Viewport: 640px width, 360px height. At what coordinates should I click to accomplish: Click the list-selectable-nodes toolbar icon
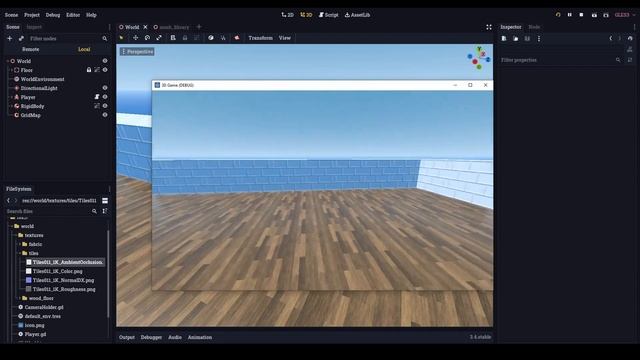[x=173, y=38]
